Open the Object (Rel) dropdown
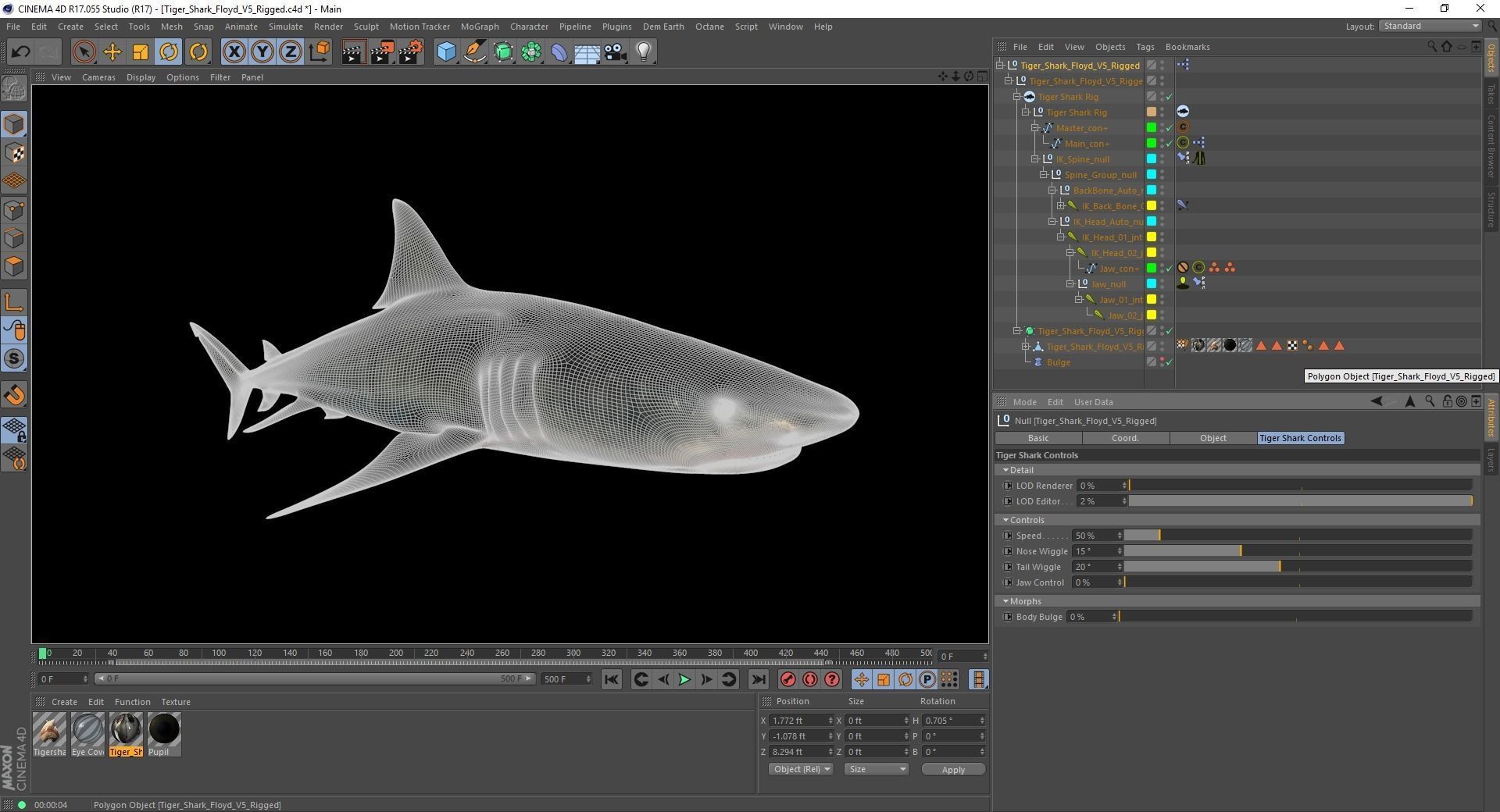Screen dimensions: 1500x812 click(x=801, y=769)
